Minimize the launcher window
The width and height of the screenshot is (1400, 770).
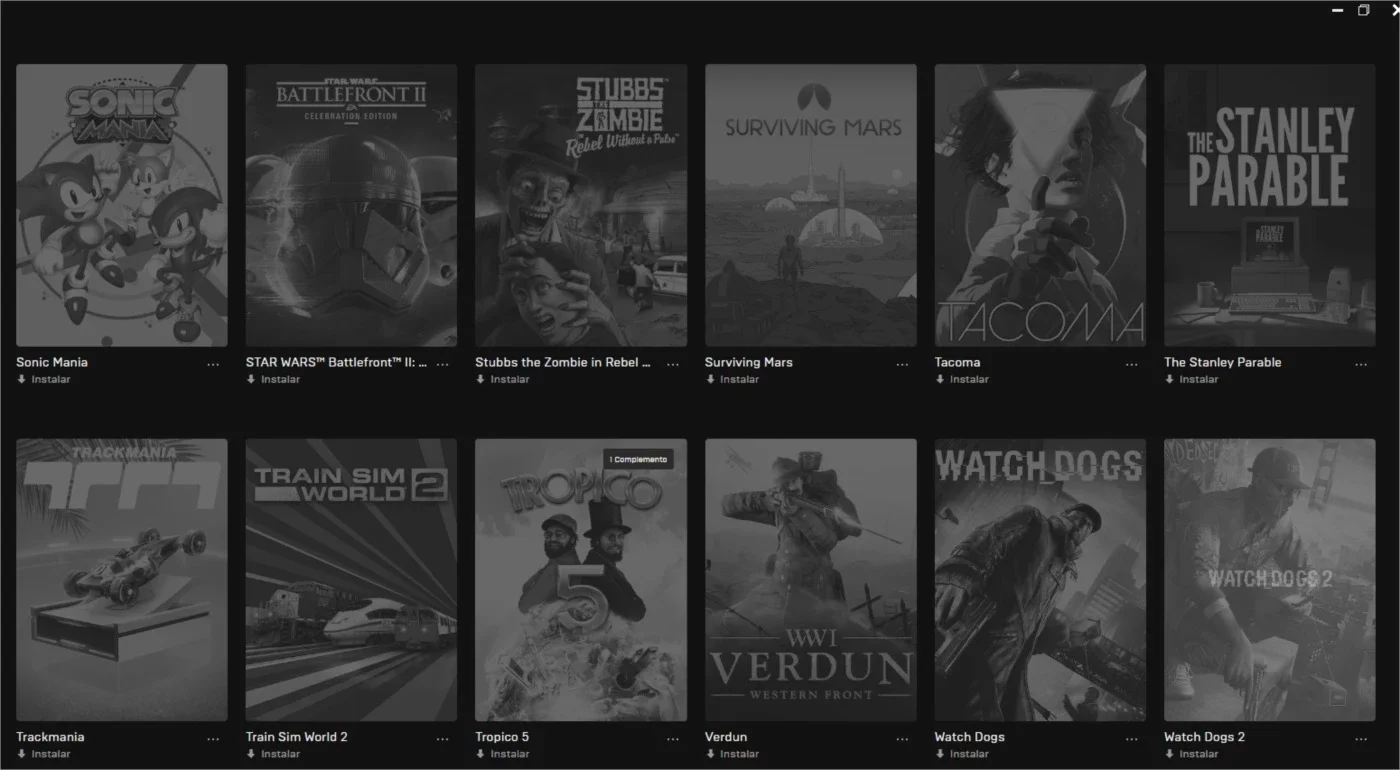1337,10
